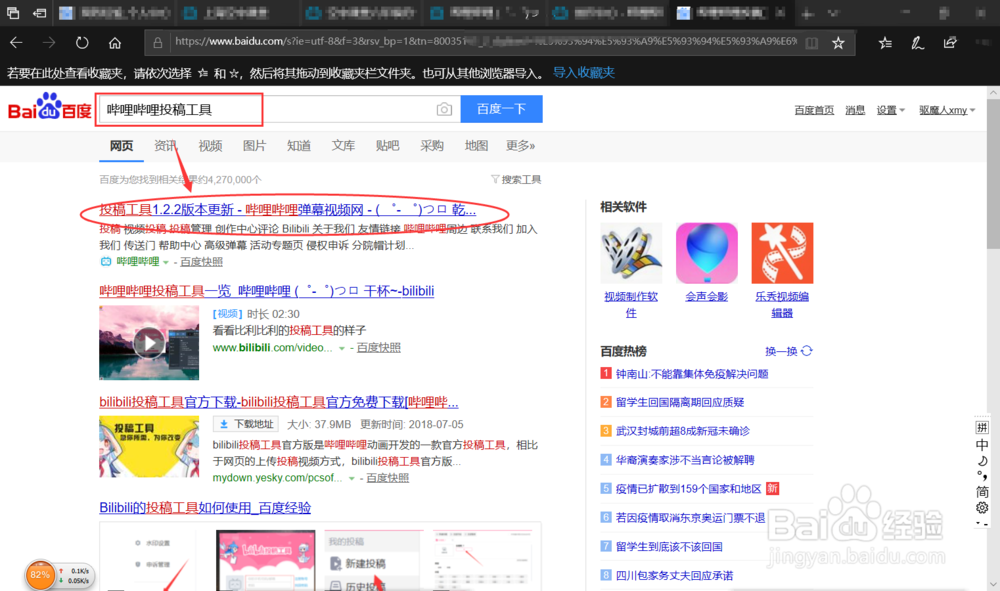Switch to the 知道 tab

(298, 146)
